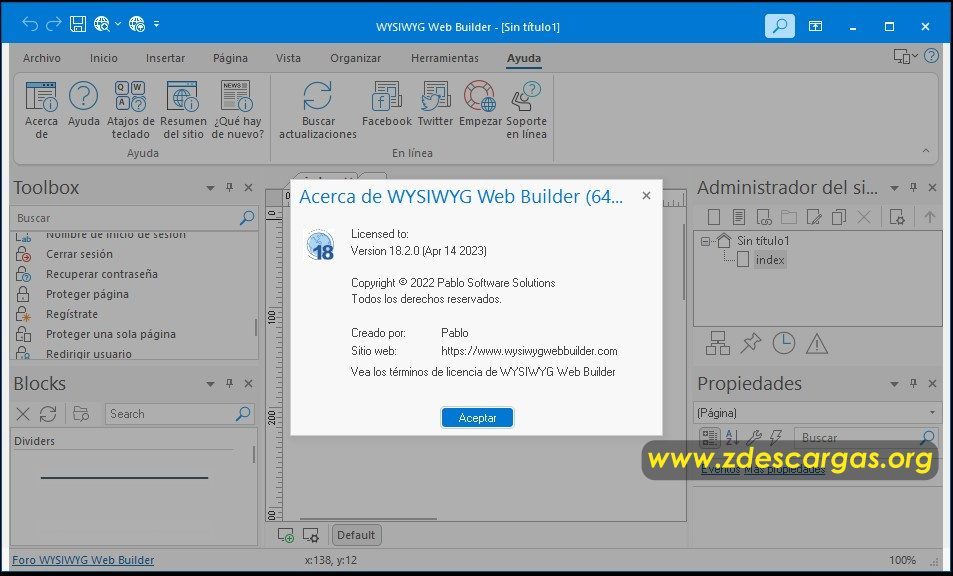This screenshot has height=576, width=953.
Task: Open the Toolbox panel dropdown arrow
Action: (x=210, y=188)
